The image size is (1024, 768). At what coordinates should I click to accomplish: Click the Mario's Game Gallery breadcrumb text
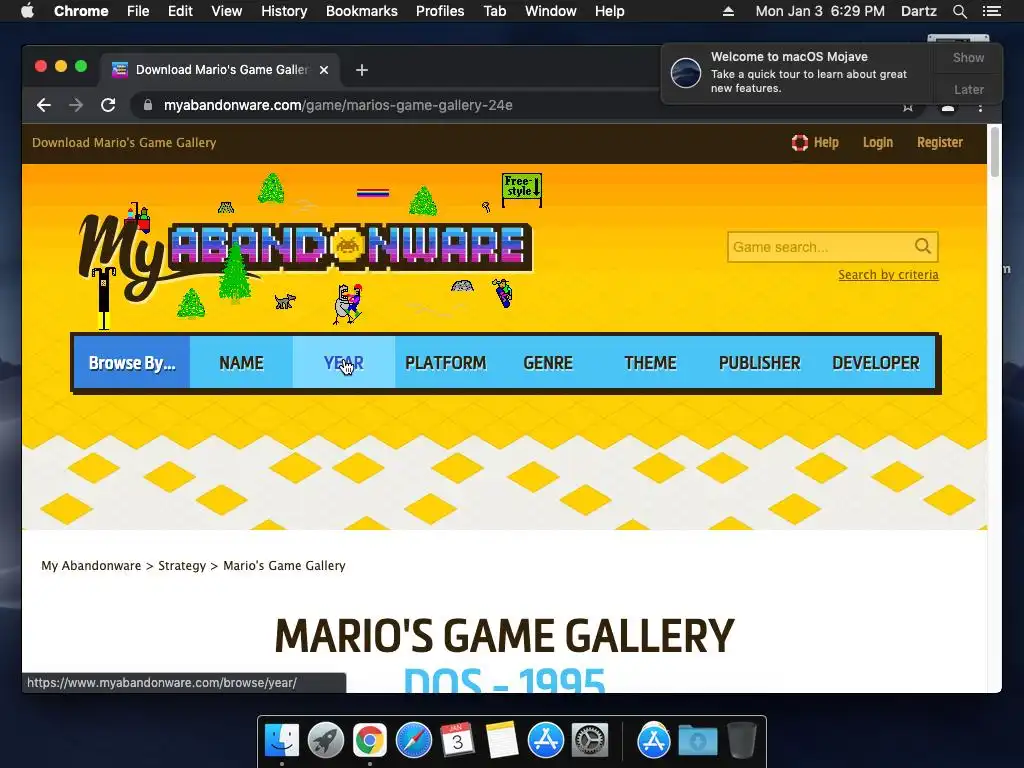pos(284,566)
